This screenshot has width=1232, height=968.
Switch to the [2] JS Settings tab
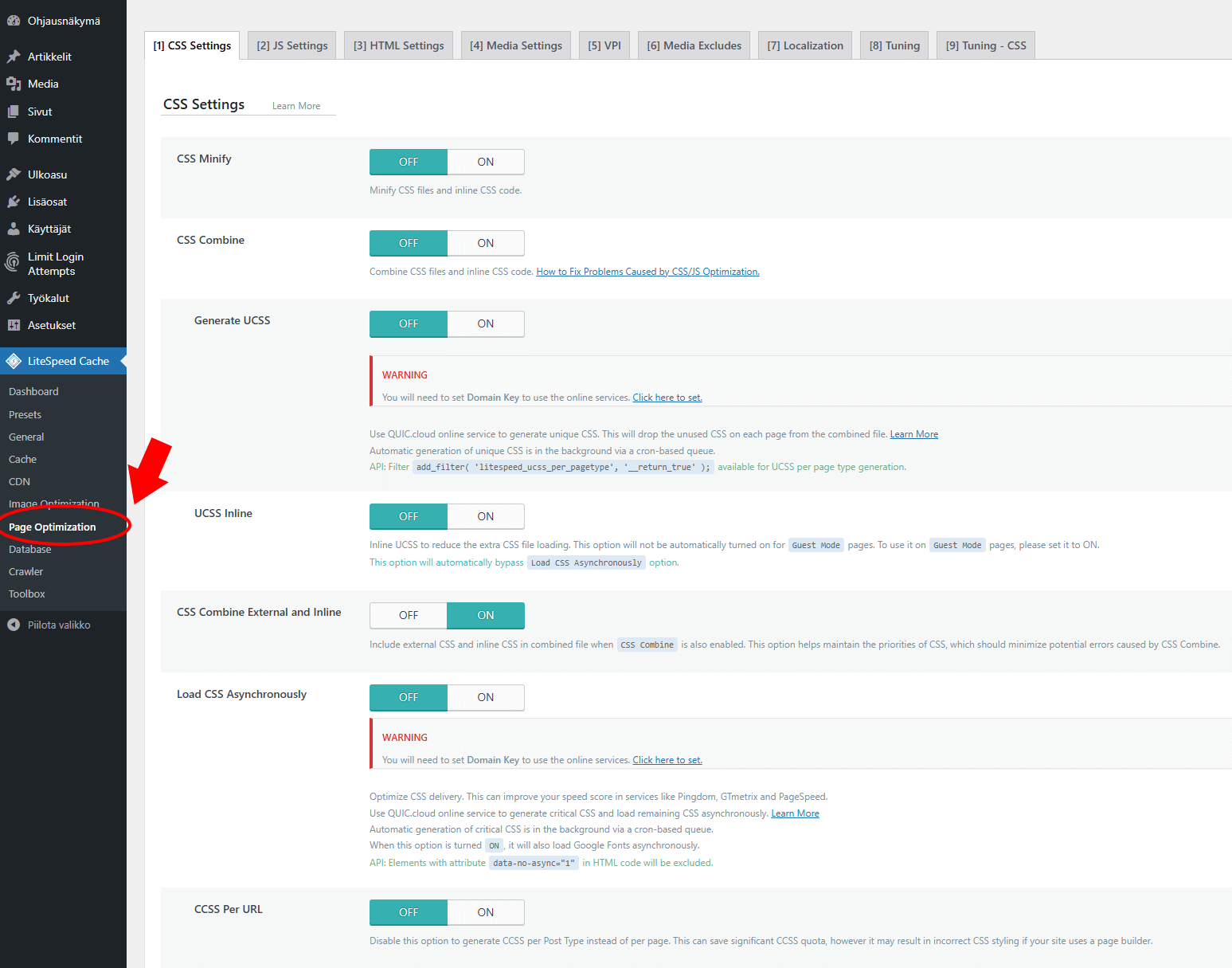pyautogui.click(x=292, y=45)
